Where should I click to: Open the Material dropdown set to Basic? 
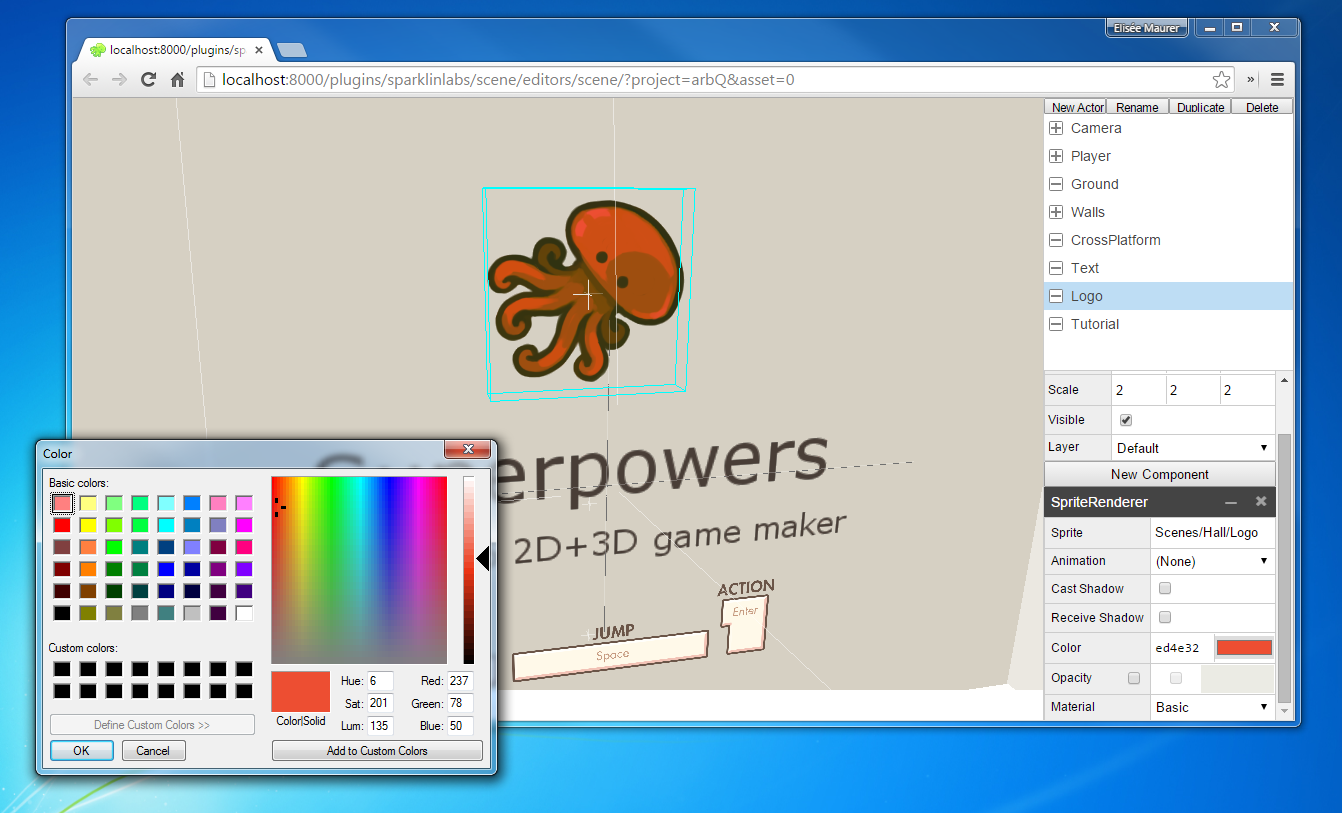click(1212, 707)
